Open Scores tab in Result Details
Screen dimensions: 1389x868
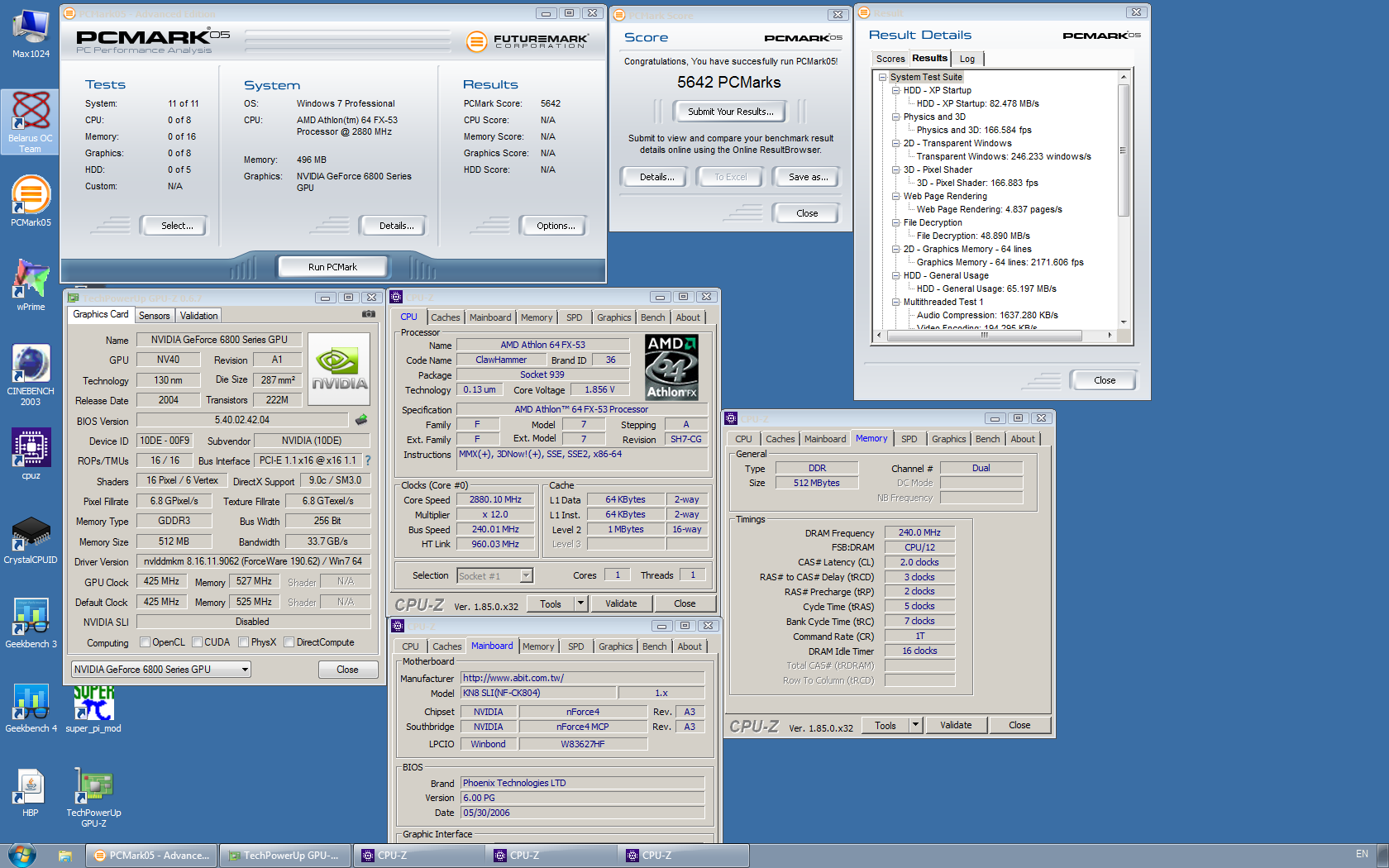[890, 59]
